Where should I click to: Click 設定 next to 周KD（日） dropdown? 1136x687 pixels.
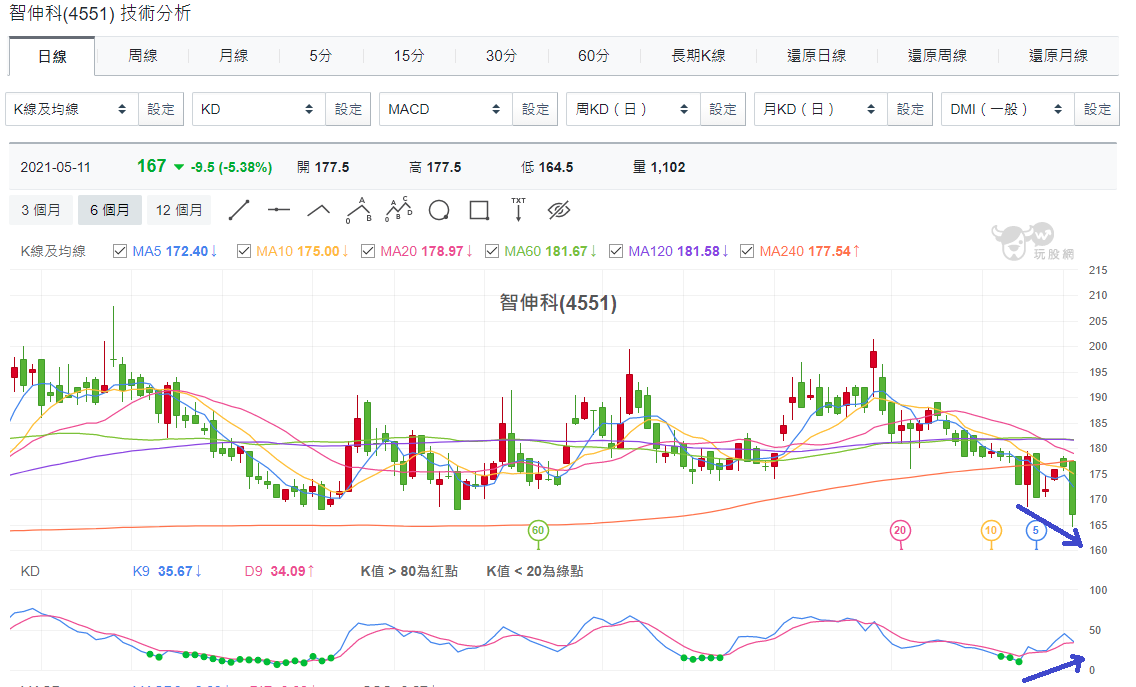click(x=723, y=109)
